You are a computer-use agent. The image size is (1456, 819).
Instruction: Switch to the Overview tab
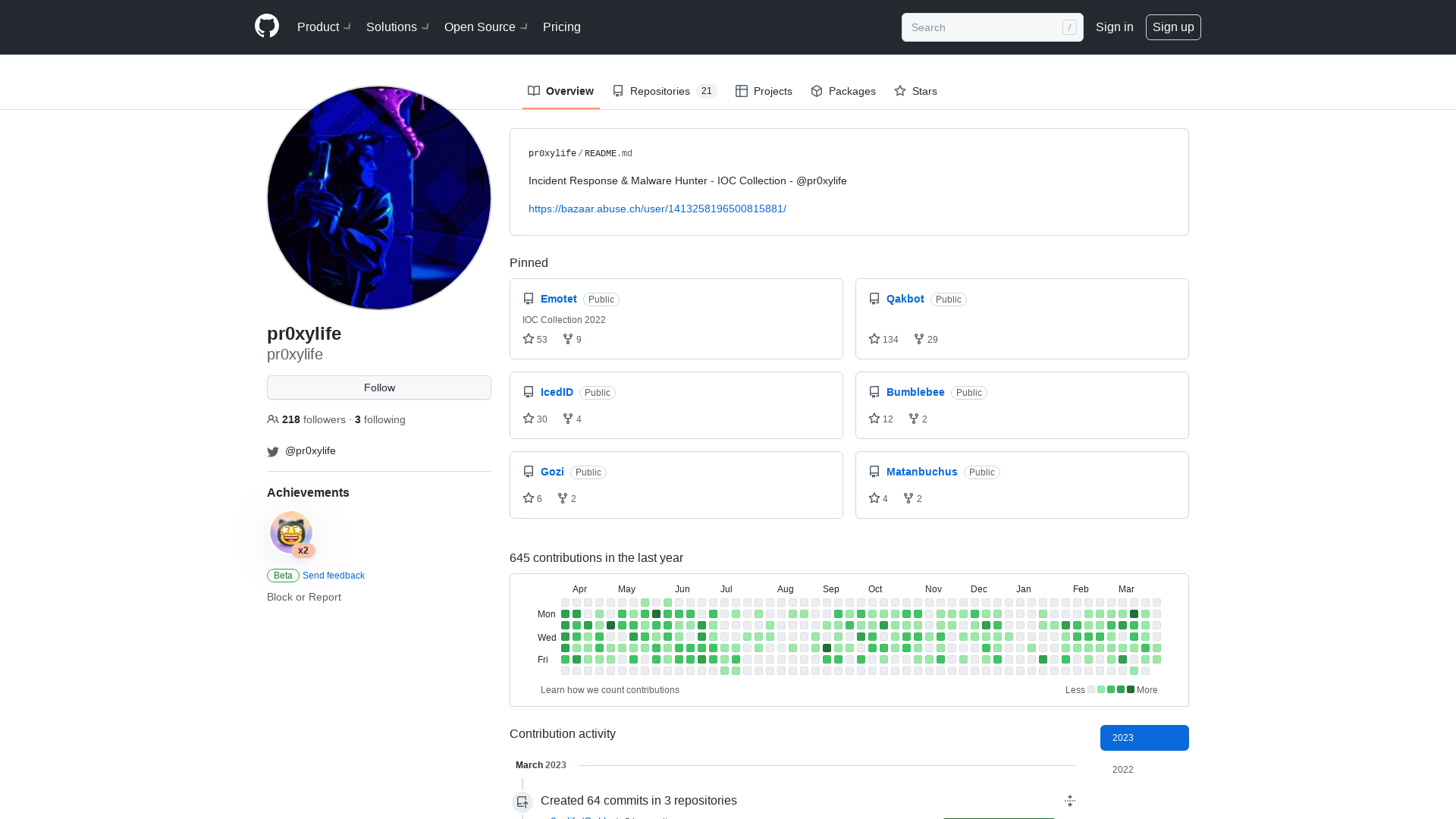coord(560,91)
